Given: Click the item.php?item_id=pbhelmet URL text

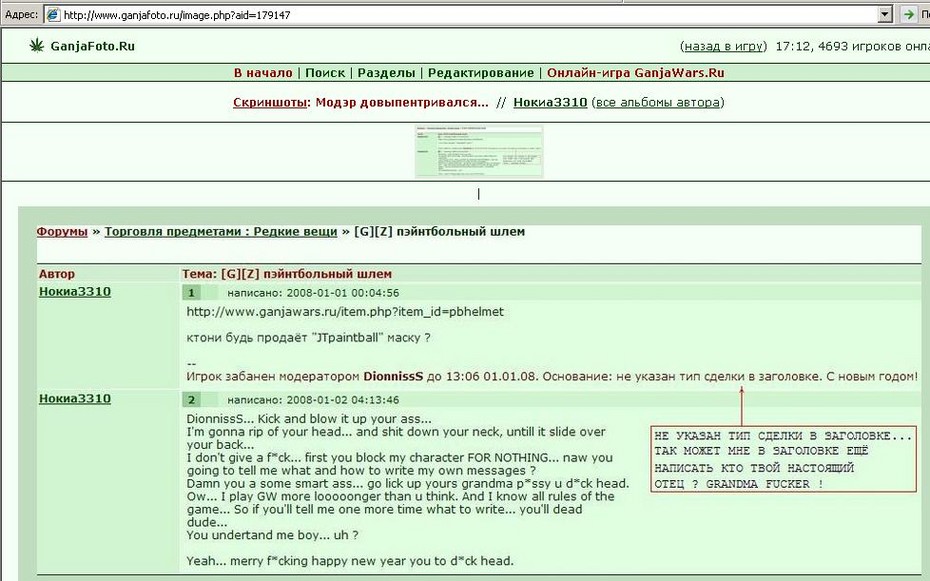Looking at the screenshot, I should tap(345, 312).
